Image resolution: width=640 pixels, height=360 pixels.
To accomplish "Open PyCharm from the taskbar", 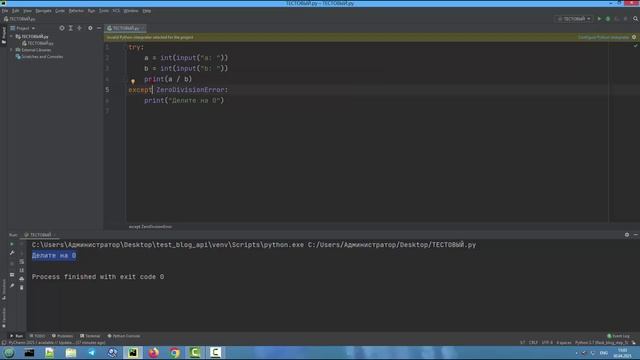I will click(x=133, y=353).
